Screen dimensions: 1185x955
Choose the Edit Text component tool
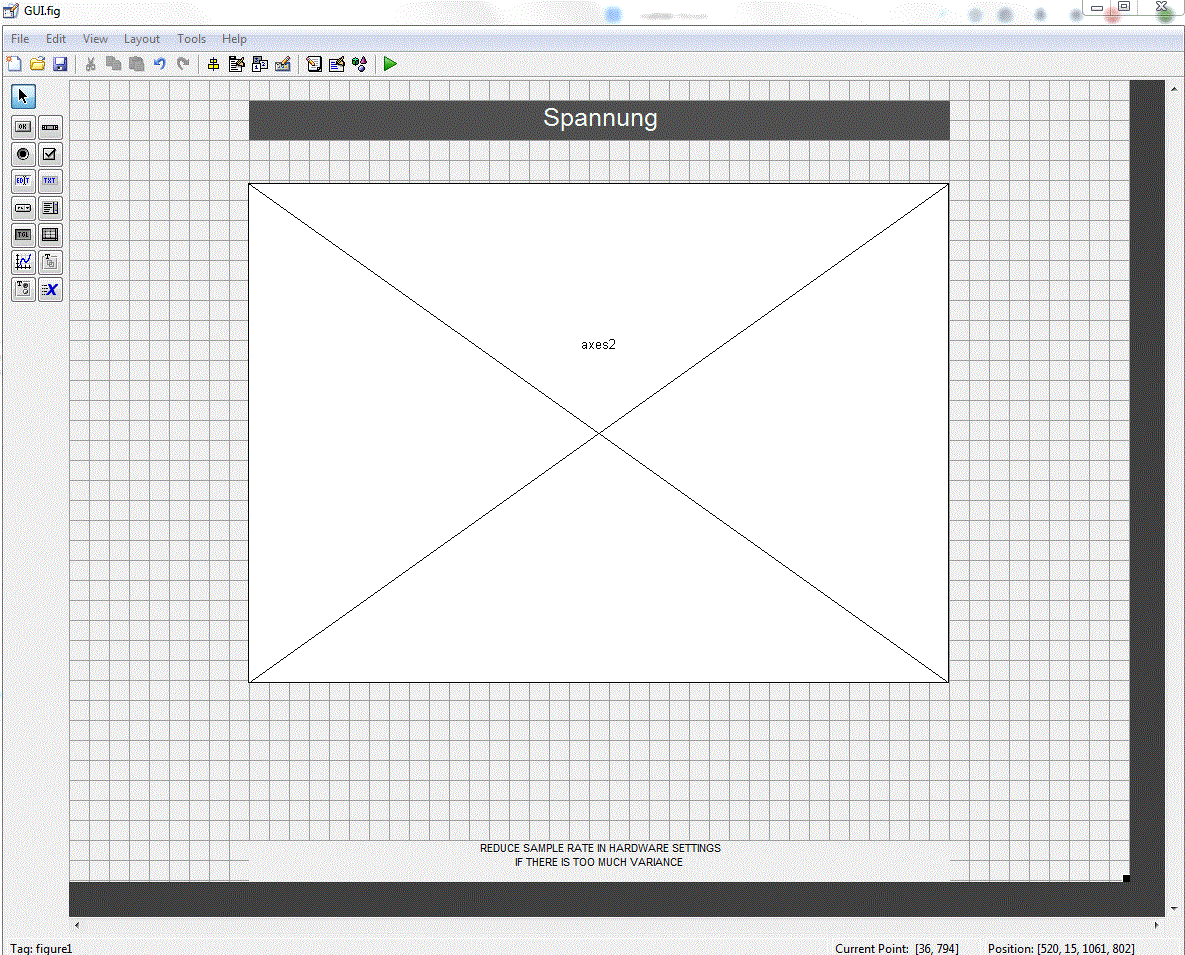pyautogui.click(x=23, y=181)
